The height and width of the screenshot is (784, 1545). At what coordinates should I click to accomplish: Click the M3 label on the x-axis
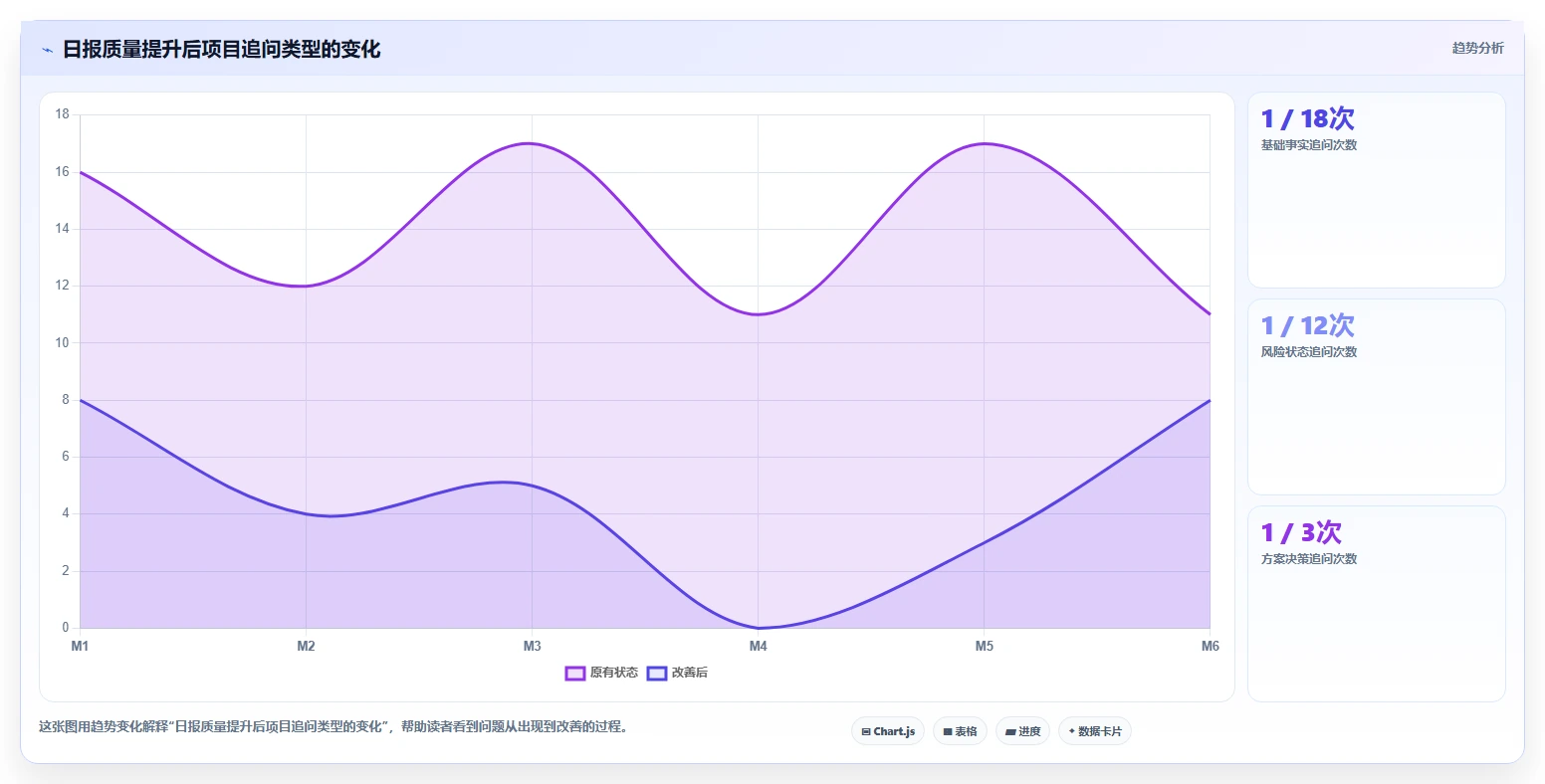click(532, 647)
